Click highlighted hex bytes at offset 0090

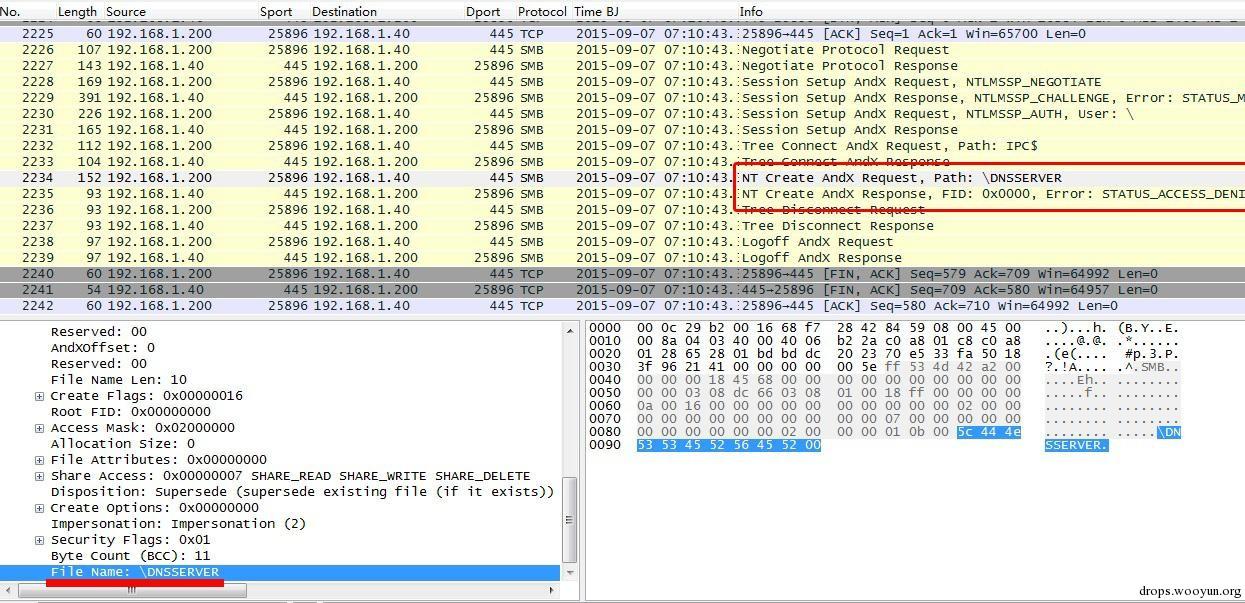[x=728, y=445]
